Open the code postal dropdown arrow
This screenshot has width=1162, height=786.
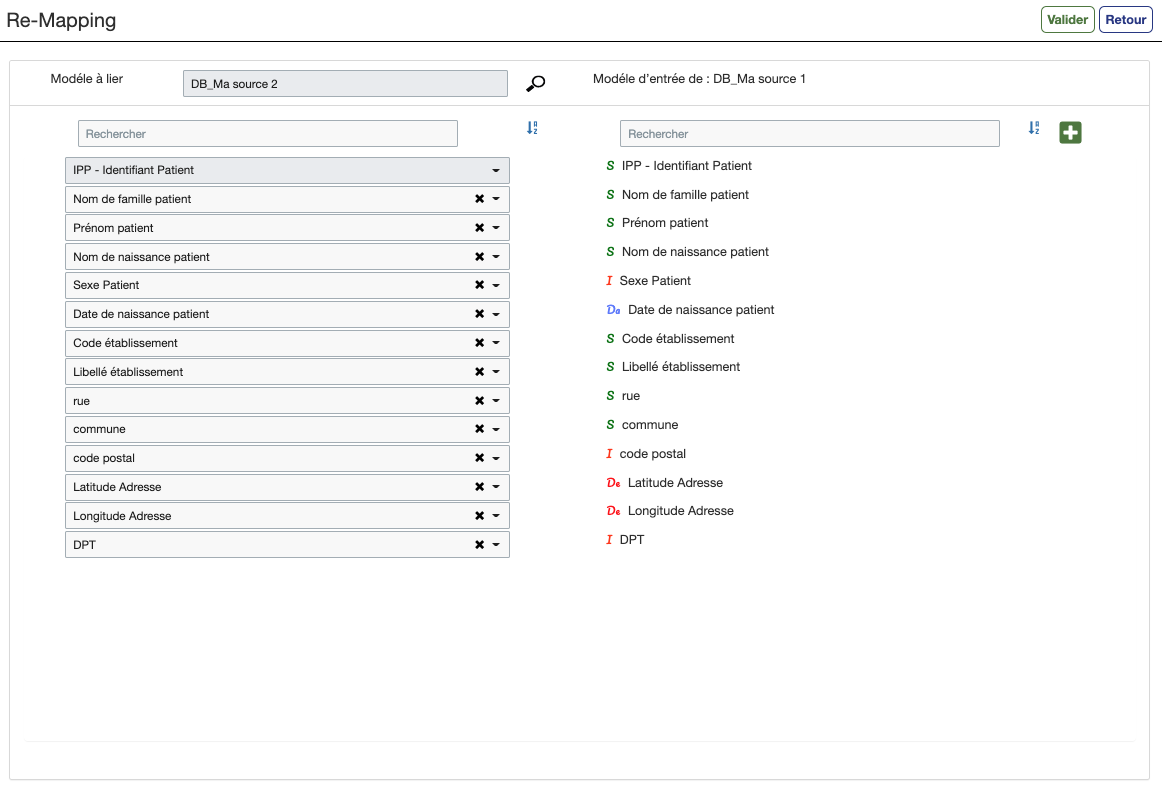[496, 458]
